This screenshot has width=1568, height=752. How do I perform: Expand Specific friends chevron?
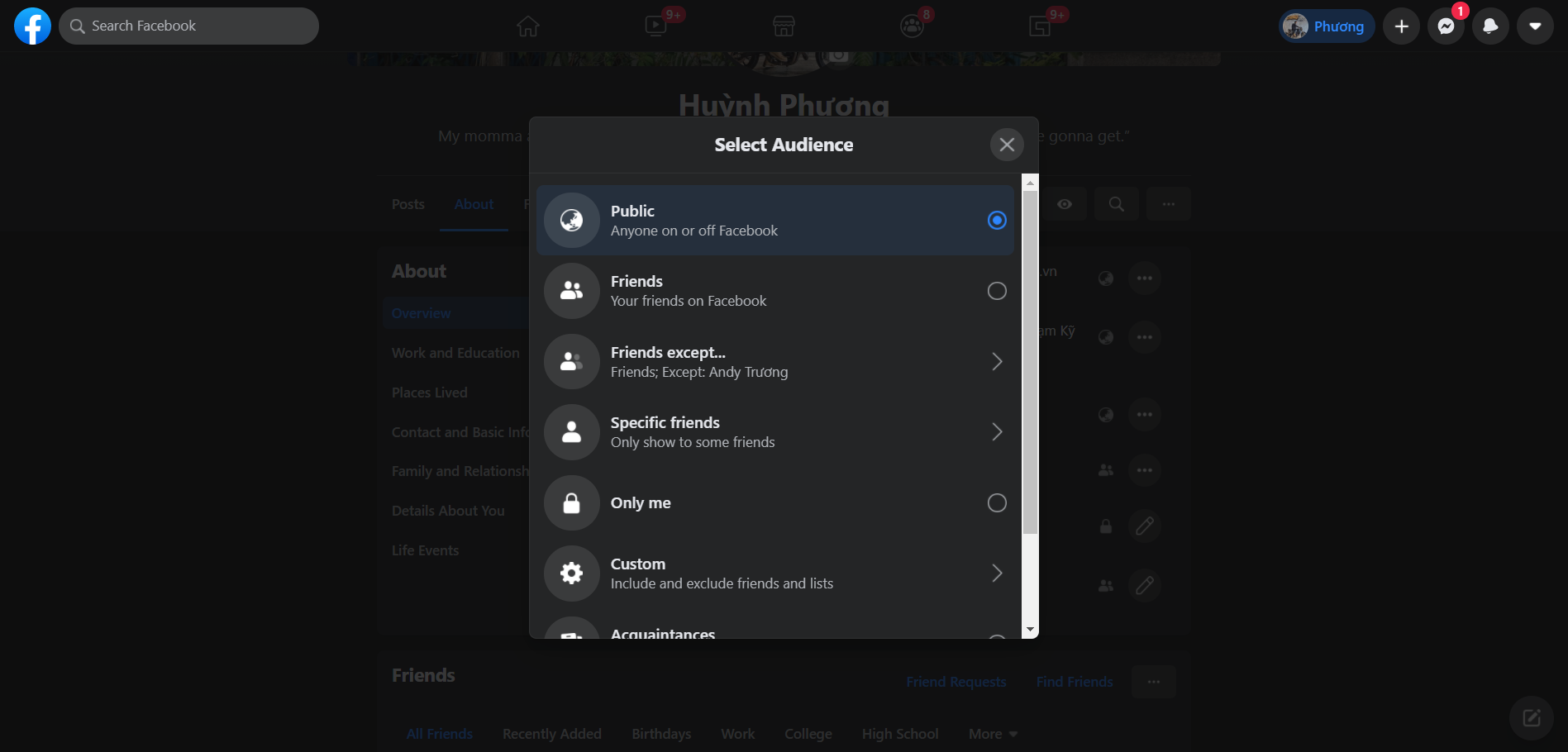[x=997, y=432]
